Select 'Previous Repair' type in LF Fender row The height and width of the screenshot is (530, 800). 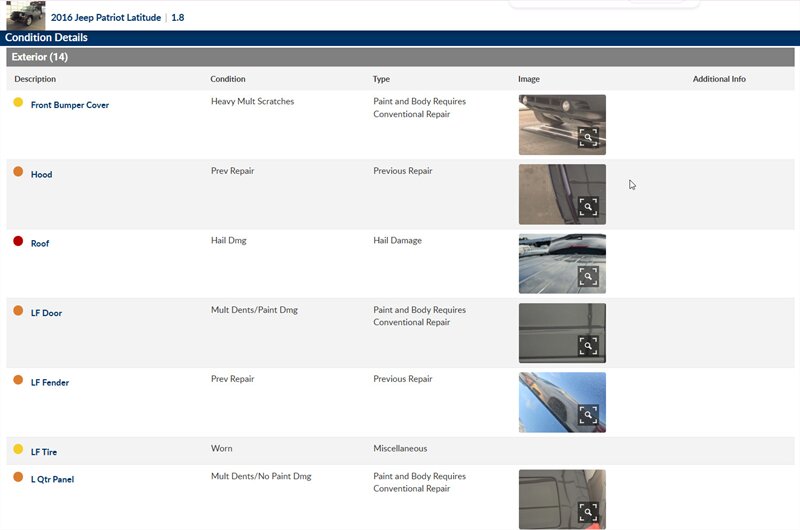point(403,379)
